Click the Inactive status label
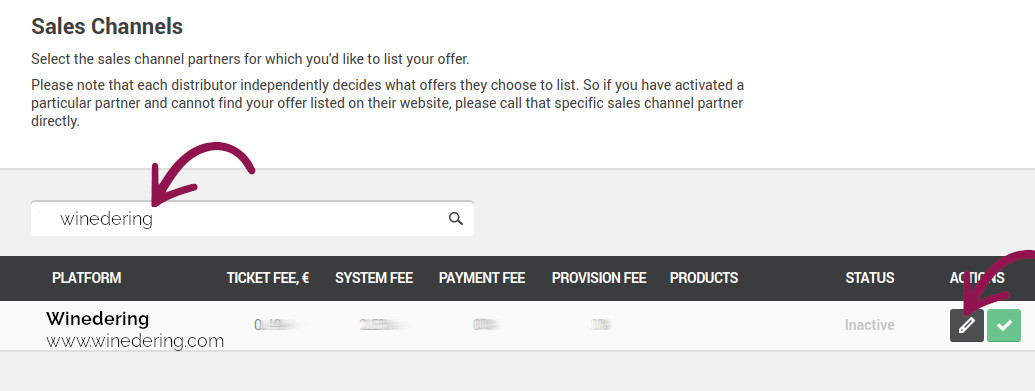The height and width of the screenshot is (391, 1035). pyautogui.click(x=869, y=325)
